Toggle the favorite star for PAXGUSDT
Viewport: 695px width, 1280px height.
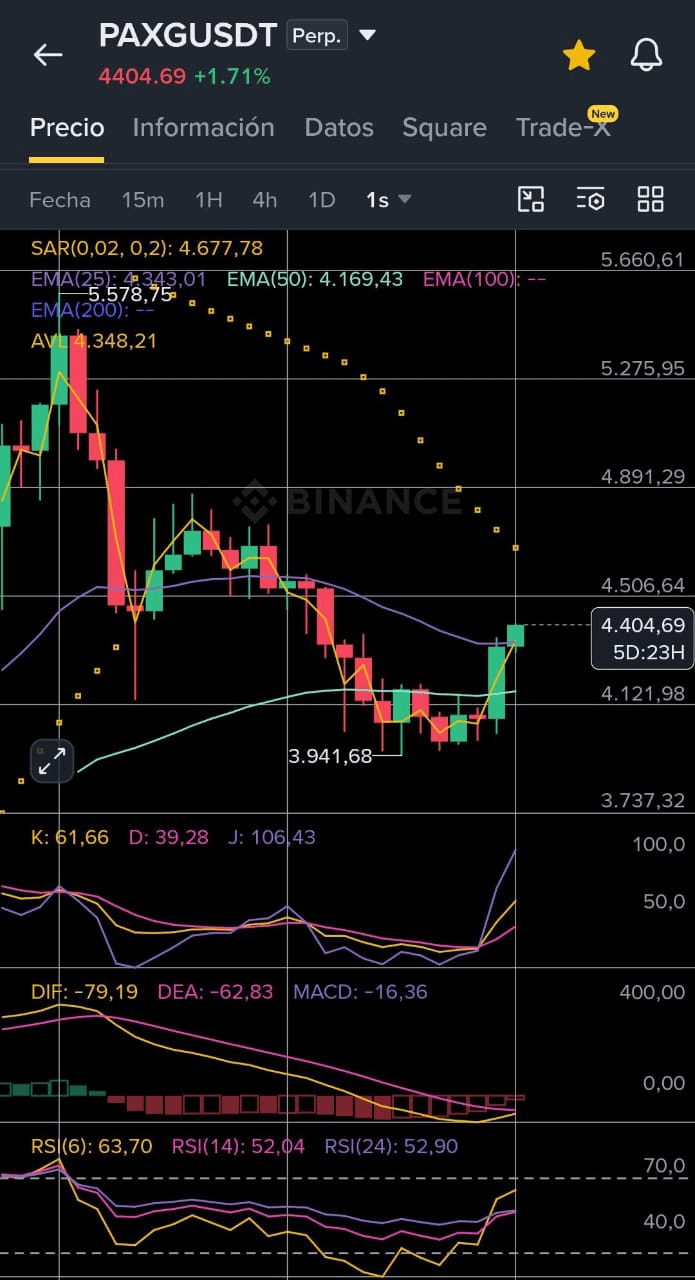579,55
